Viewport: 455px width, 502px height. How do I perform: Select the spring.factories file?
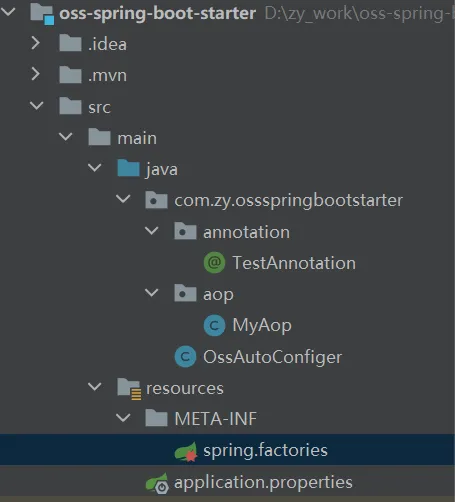(227, 450)
